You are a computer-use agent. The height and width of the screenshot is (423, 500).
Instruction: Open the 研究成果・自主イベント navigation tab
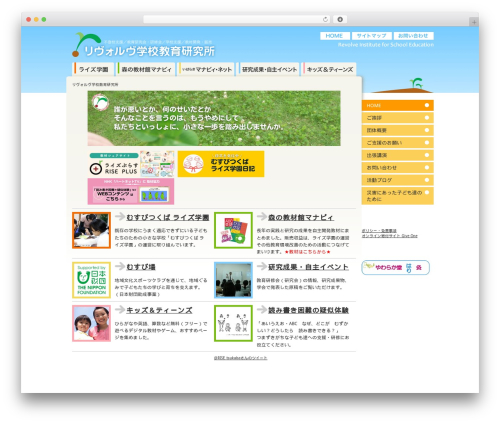269,69
